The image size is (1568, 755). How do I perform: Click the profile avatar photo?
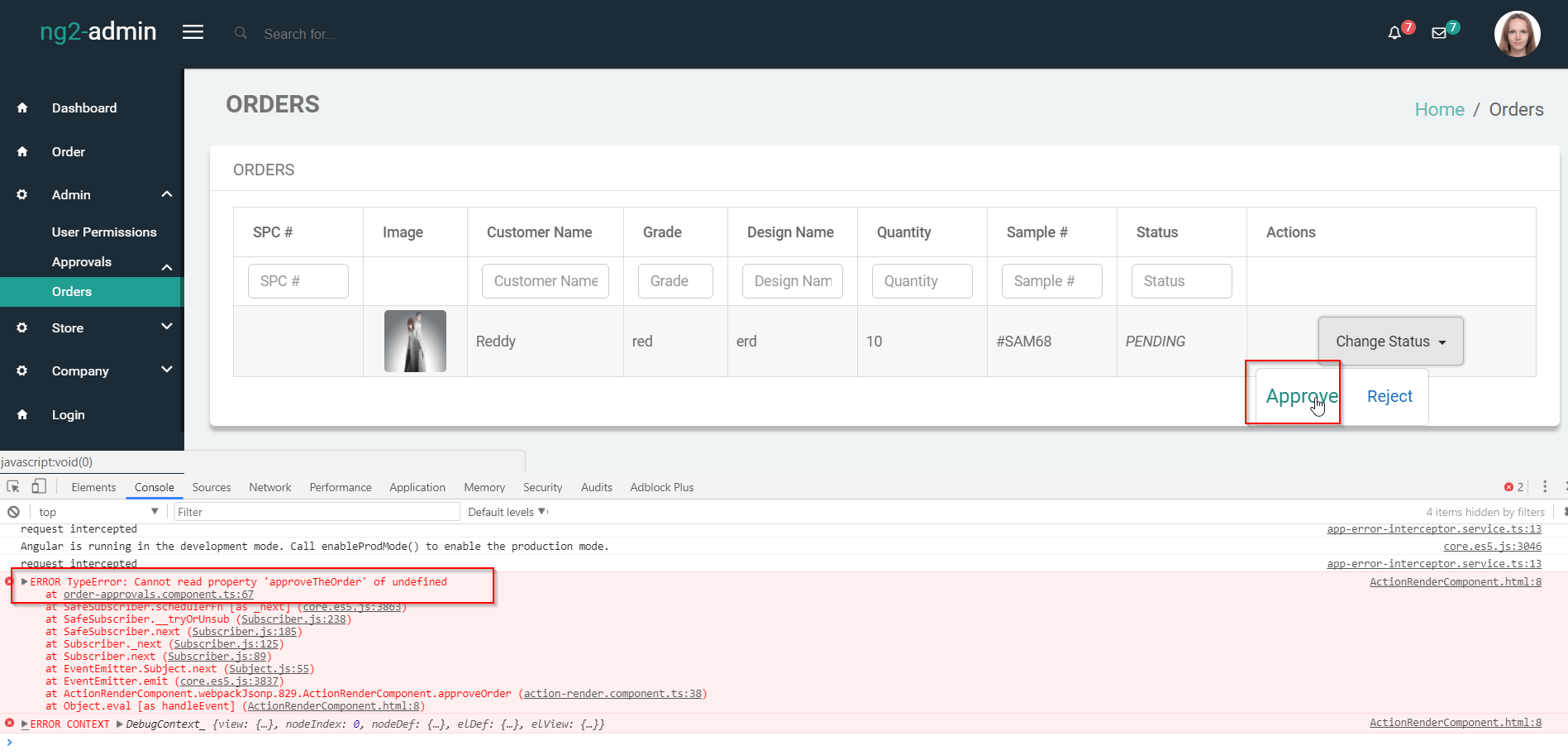(x=1518, y=33)
